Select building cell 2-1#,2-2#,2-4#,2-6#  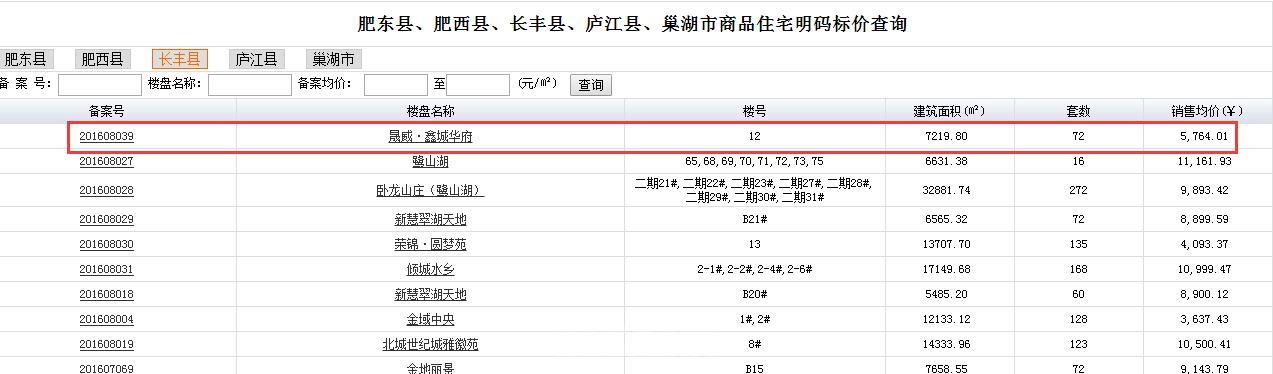click(x=754, y=269)
